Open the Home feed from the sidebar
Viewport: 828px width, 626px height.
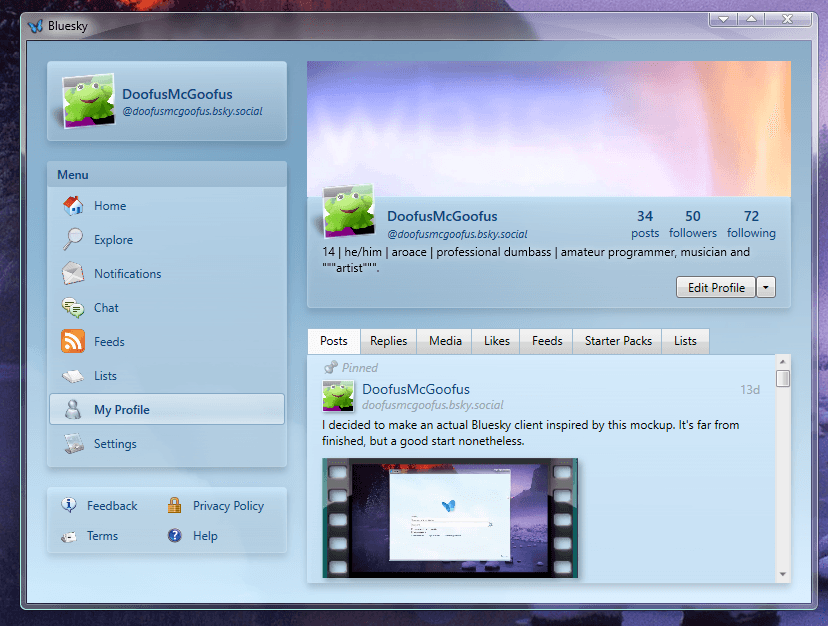74,205
